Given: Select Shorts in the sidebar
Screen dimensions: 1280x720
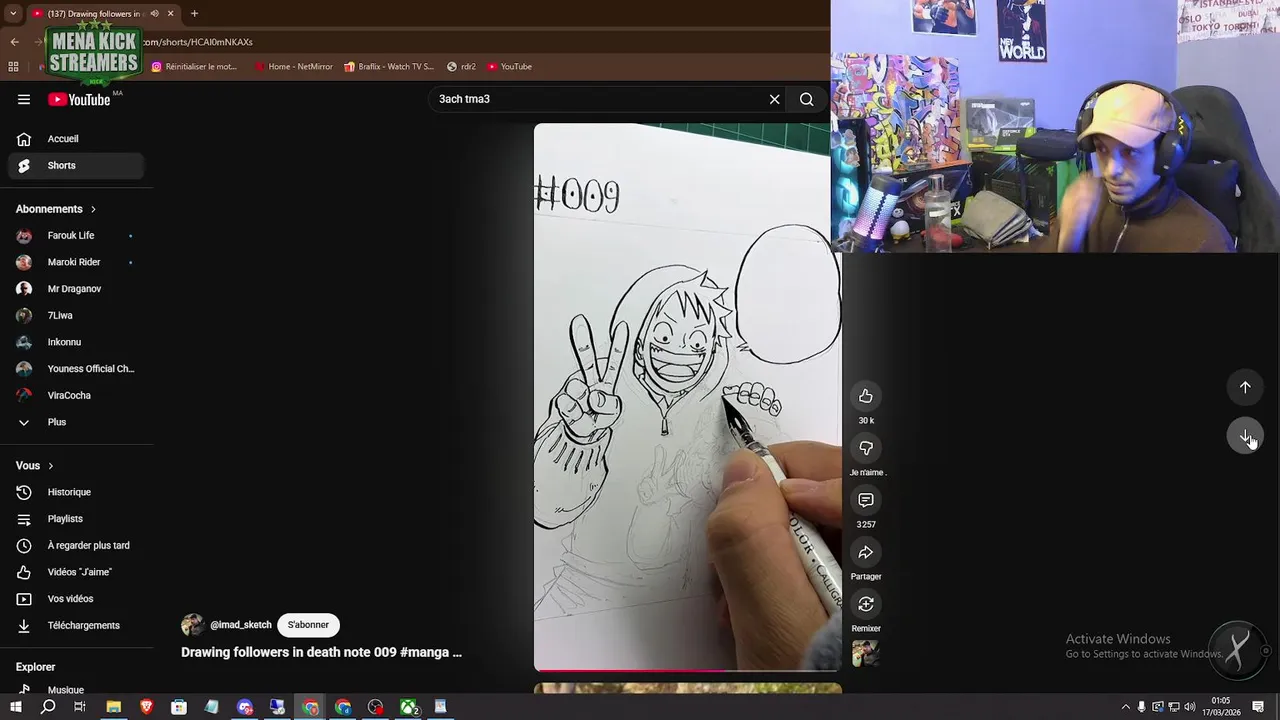Looking at the screenshot, I should click(x=76, y=165).
